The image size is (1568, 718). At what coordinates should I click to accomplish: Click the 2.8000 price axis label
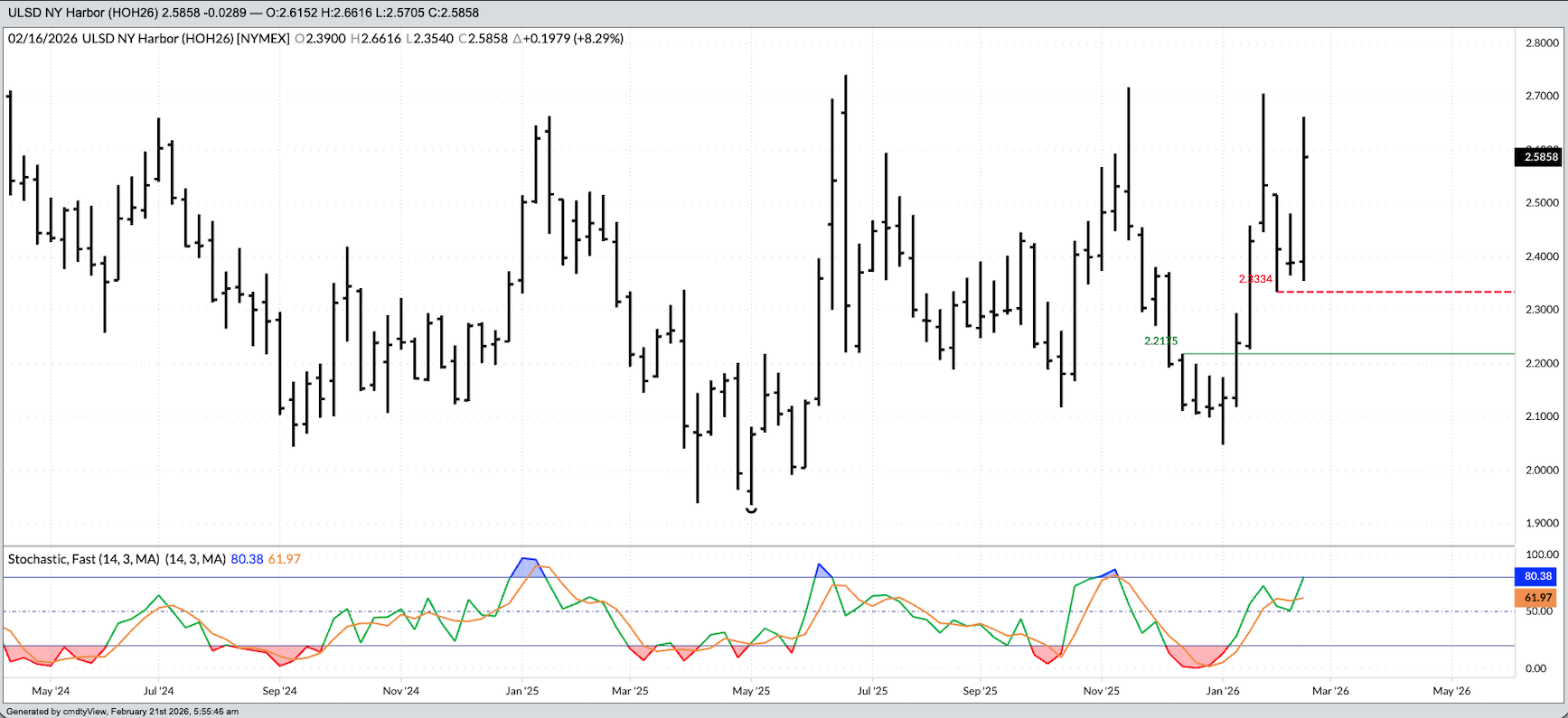[1542, 42]
